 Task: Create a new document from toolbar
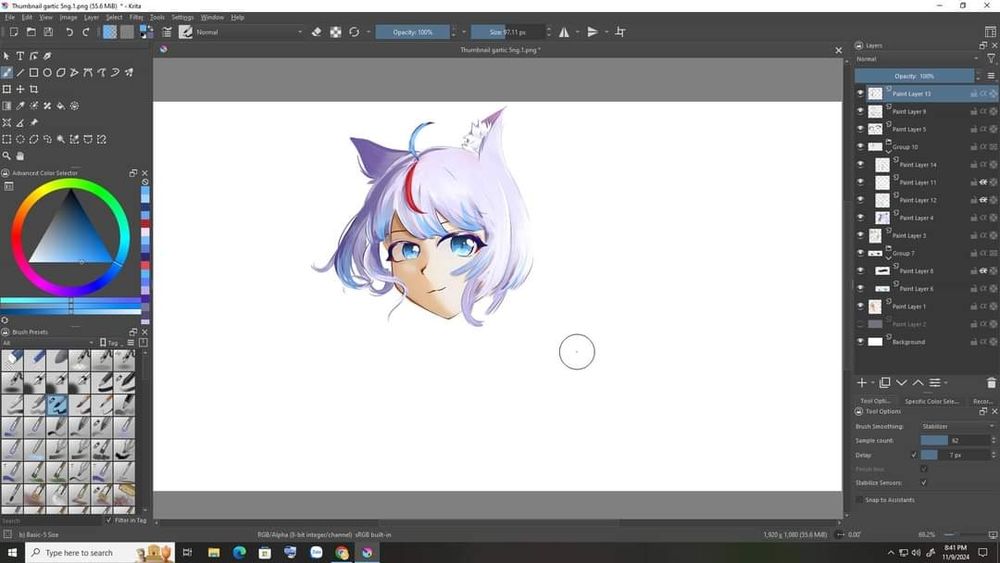13,32
